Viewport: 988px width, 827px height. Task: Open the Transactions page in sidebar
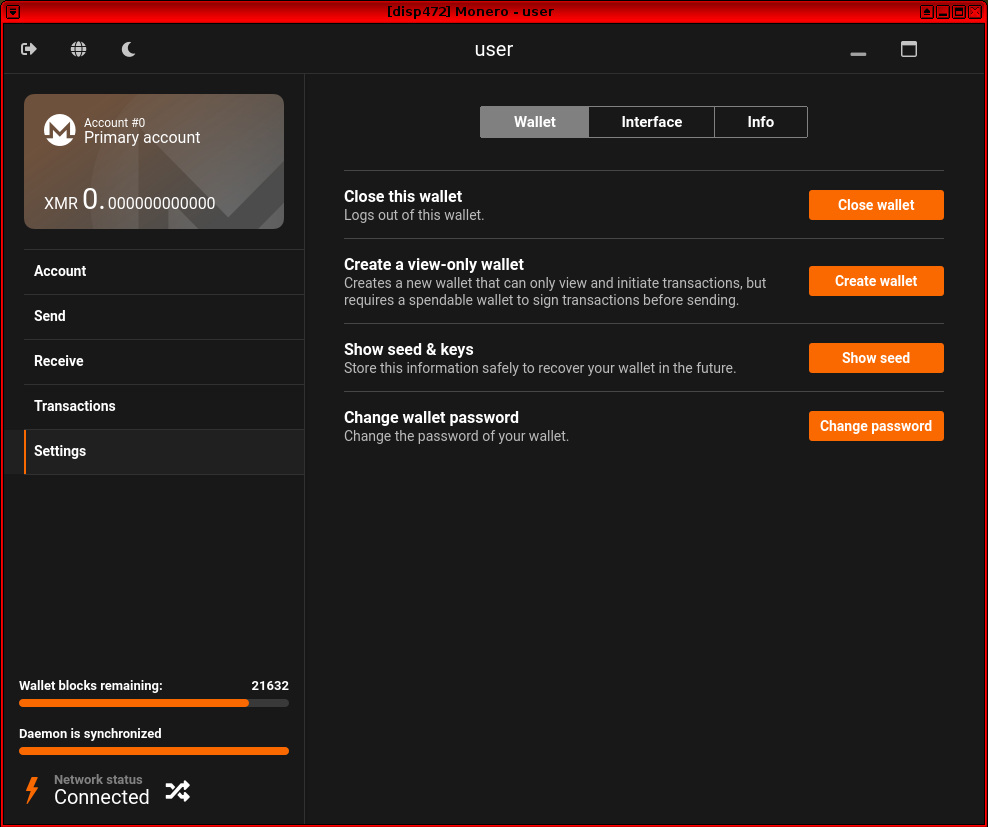pos(75,406)
